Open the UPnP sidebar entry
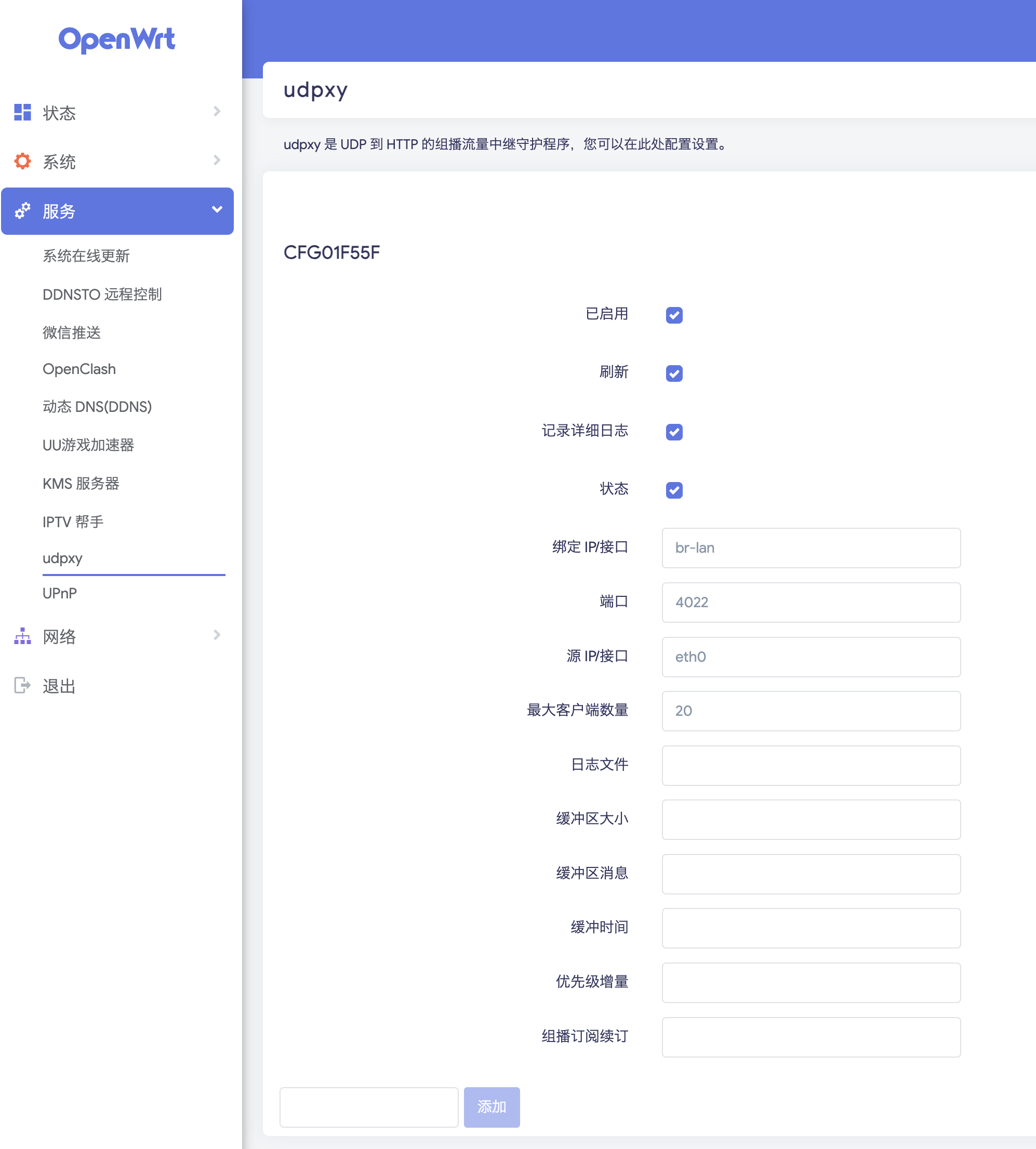 point(60,593)
